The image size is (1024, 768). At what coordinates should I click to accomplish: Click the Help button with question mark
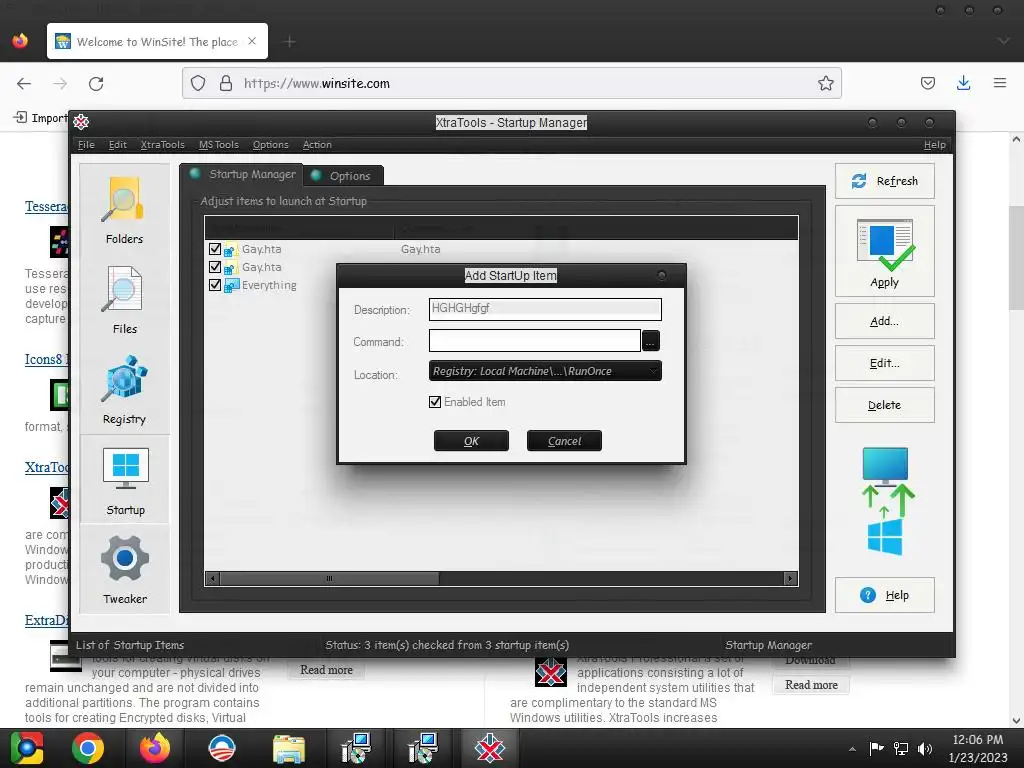884,595
